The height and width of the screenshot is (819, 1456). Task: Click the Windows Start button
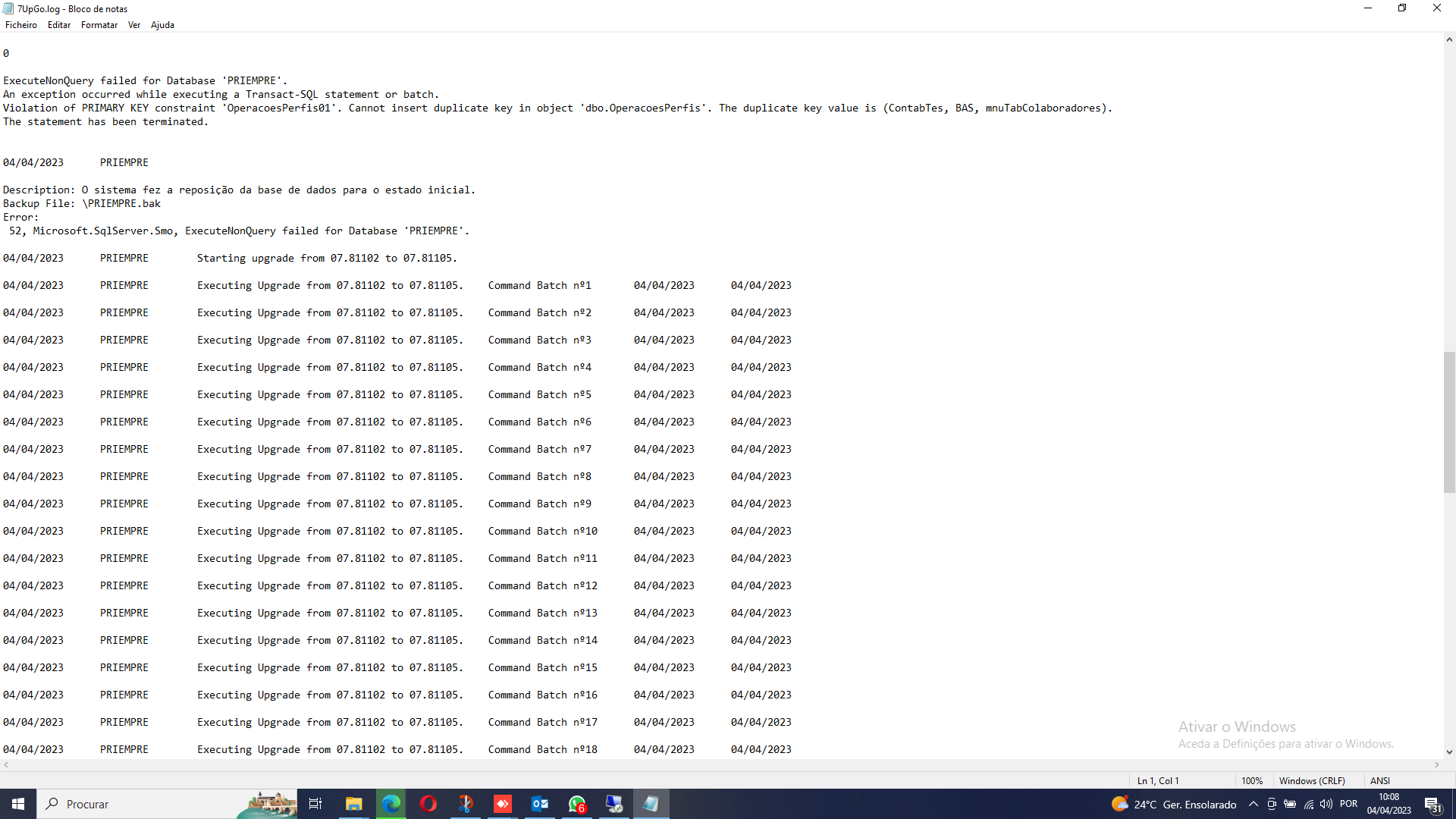[18, 804]
